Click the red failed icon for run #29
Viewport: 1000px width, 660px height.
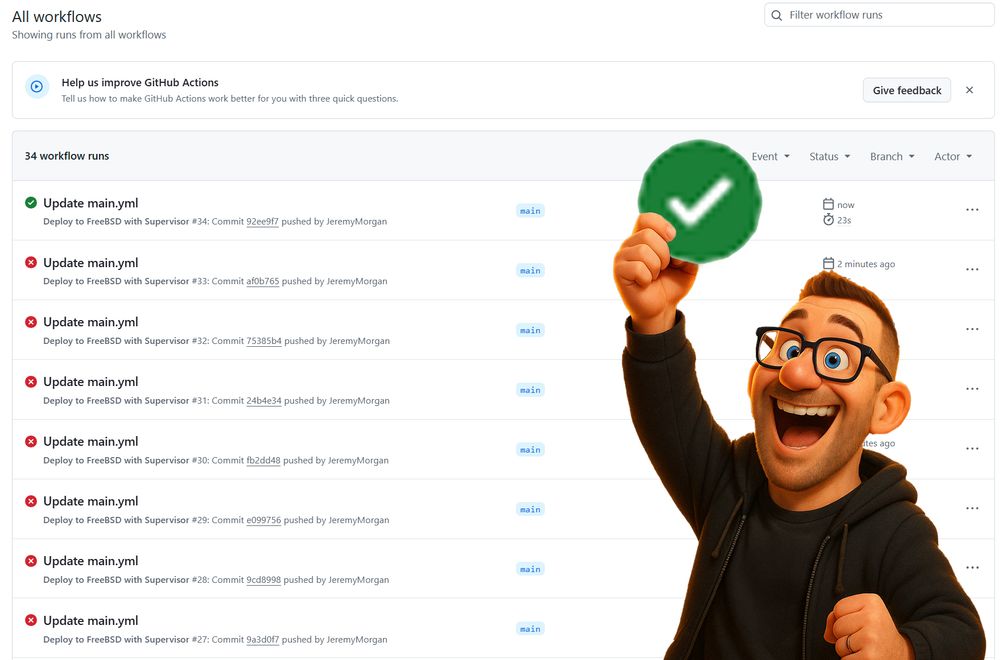(31, 501)
